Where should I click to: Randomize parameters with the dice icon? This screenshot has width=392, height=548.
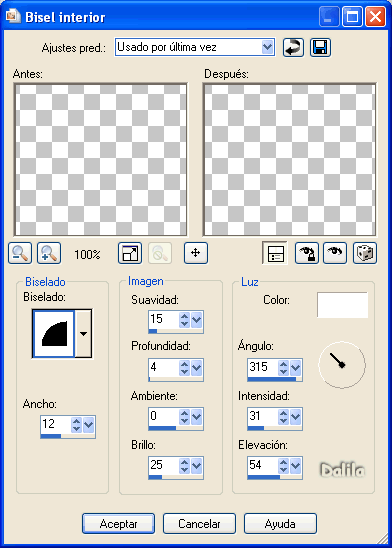click(365, 253)
